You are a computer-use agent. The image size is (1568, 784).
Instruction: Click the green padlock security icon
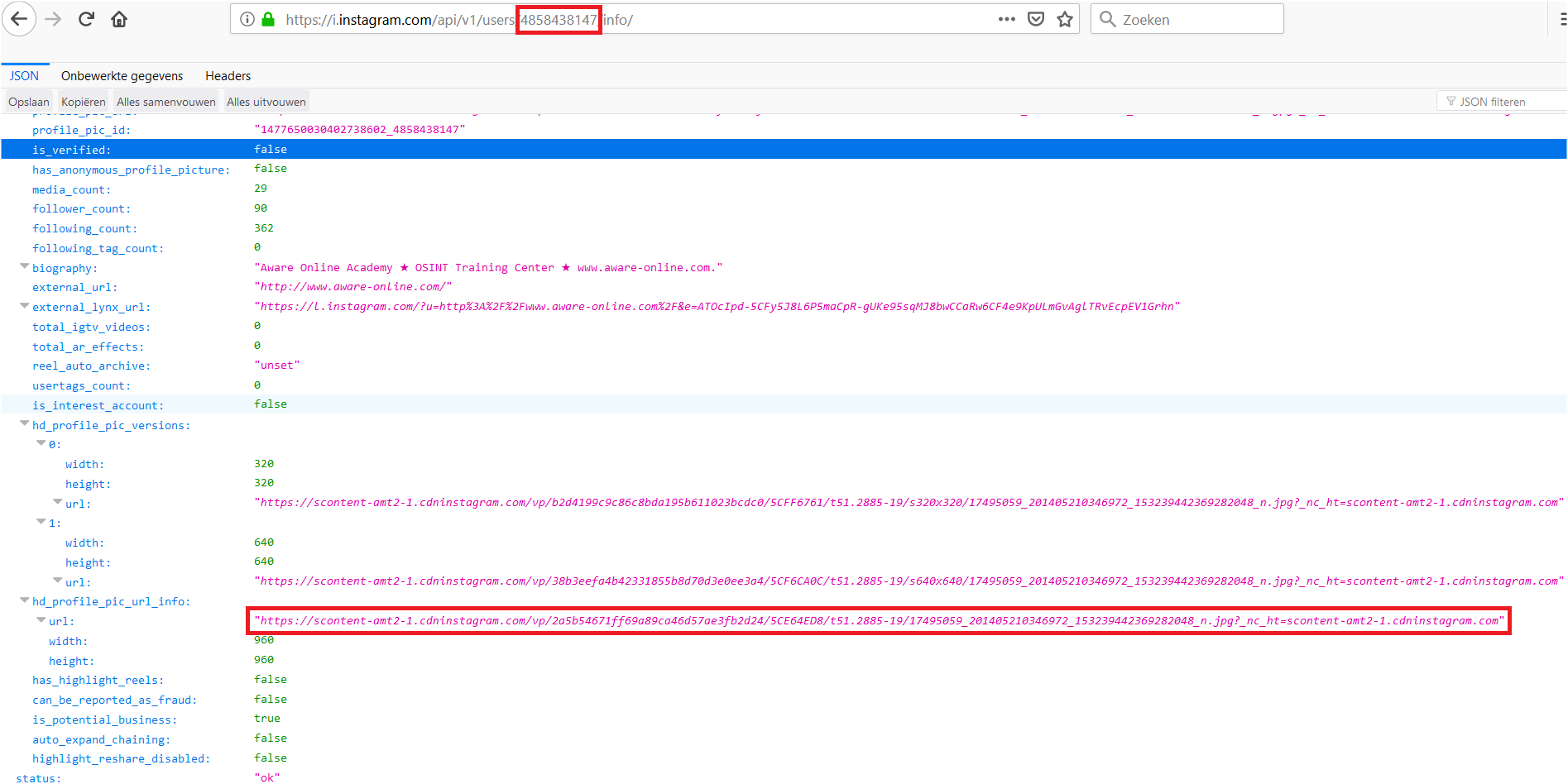pos(267,19)
